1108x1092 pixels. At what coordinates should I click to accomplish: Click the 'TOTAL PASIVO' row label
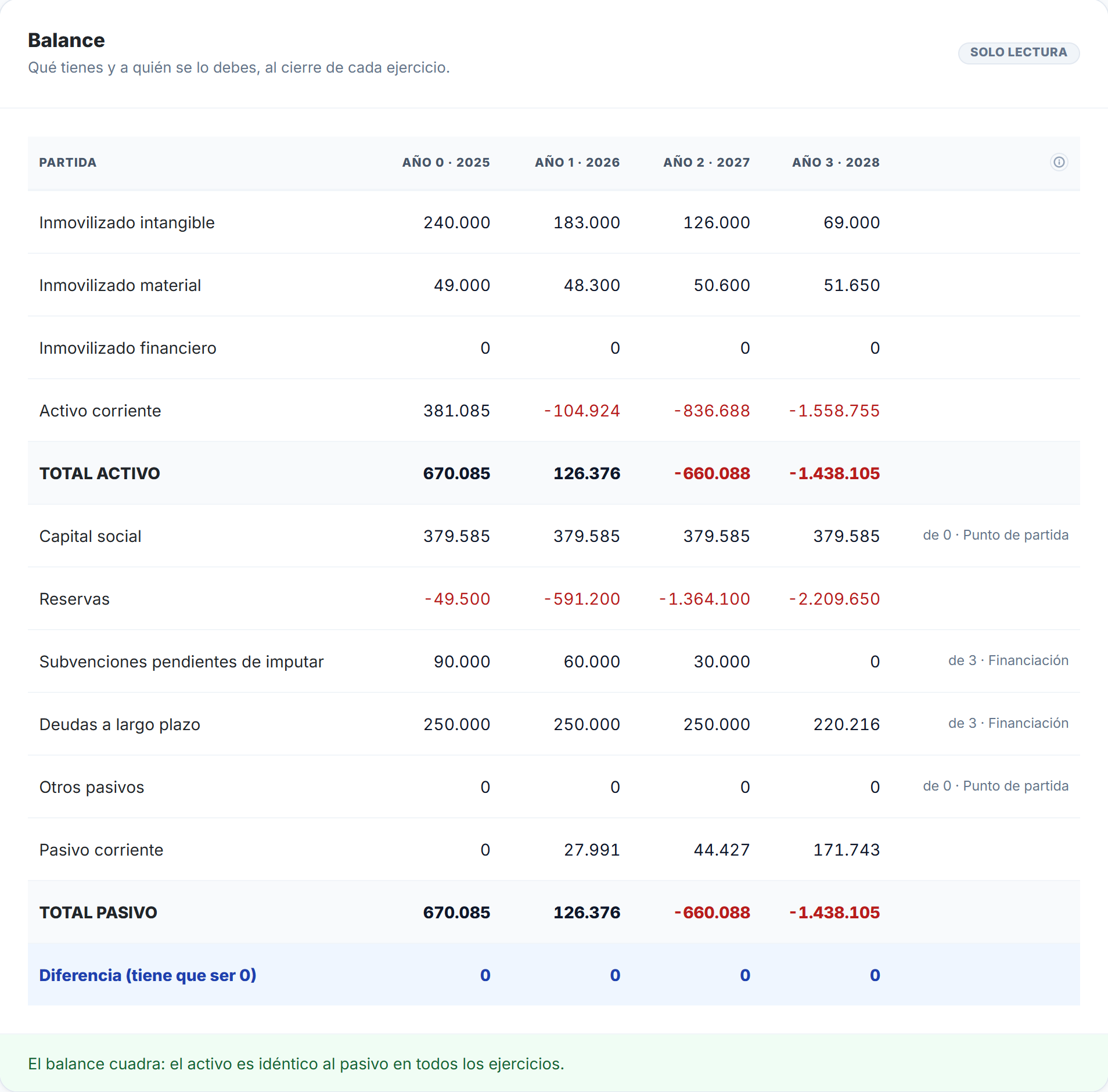click(98, 913)
